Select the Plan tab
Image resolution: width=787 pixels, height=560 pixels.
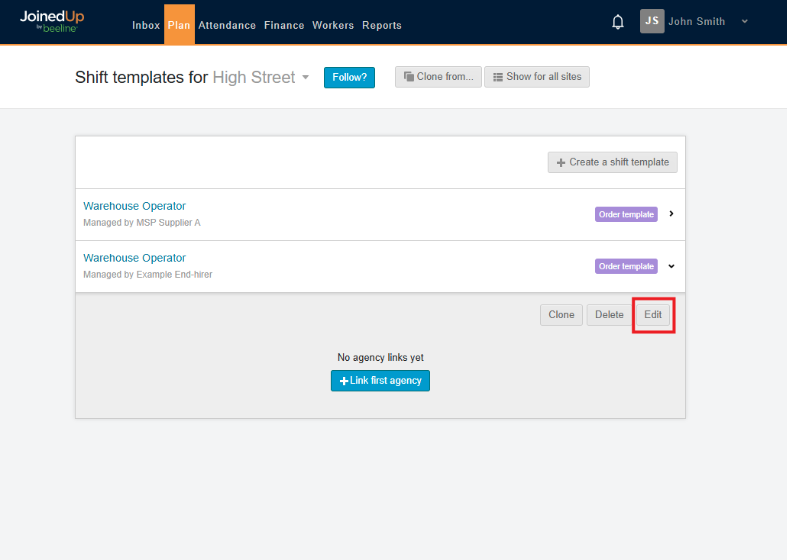(179, 25)
